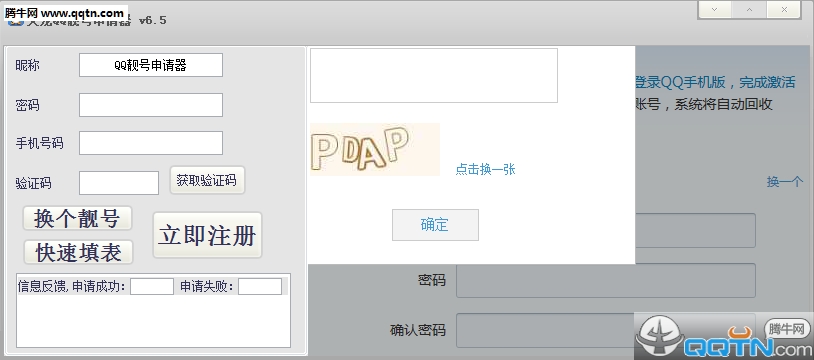Screen dimensions: 814x360
Task: Click the PDAP captcha image
Action: [375, 150]
